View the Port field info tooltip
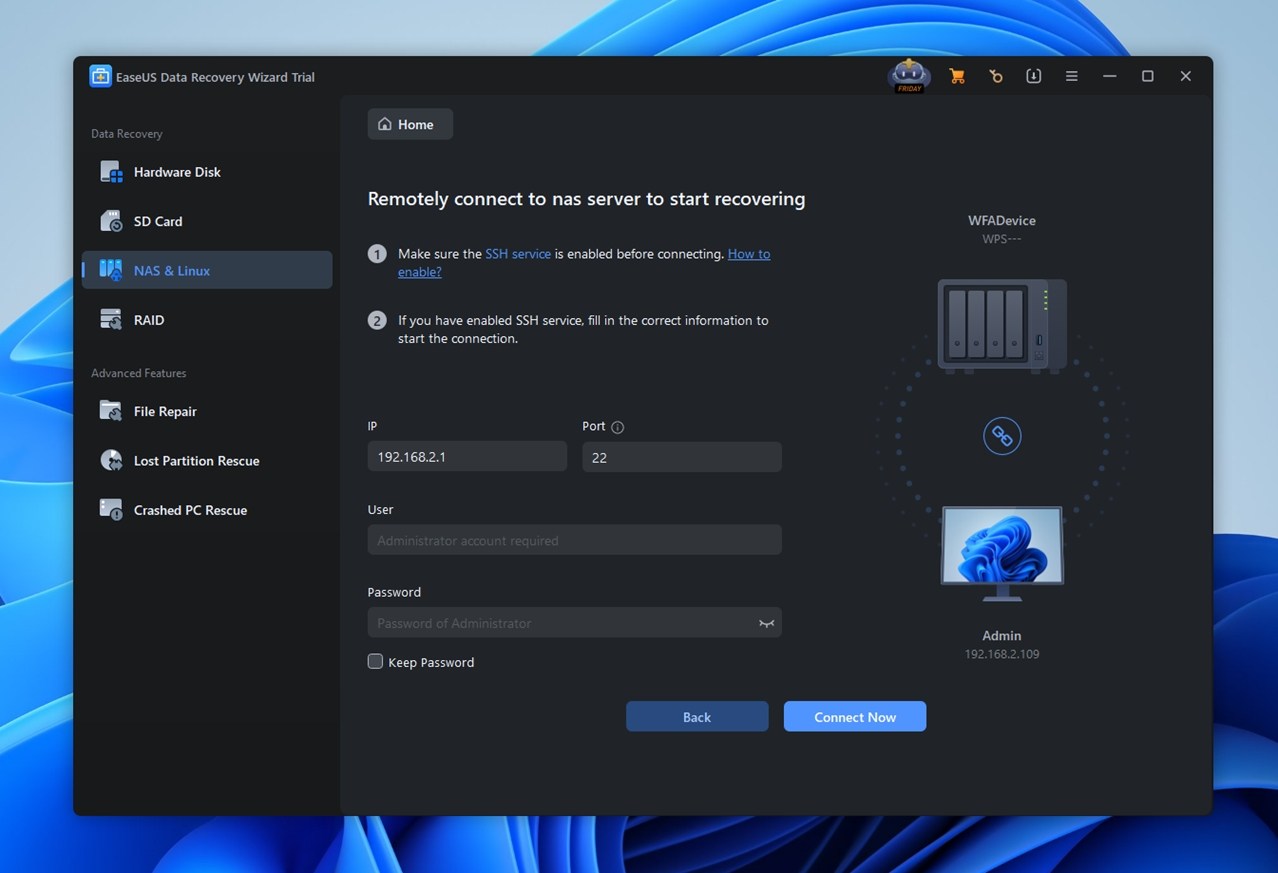Screen dimensions: 1278x873 pos(619,426)
